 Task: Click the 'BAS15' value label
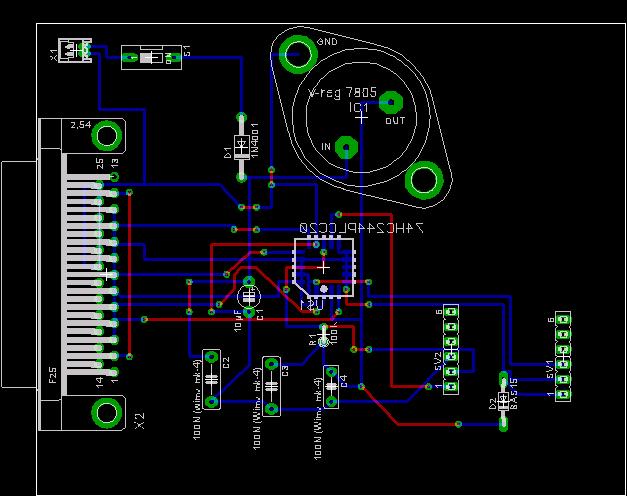[514, 394]
